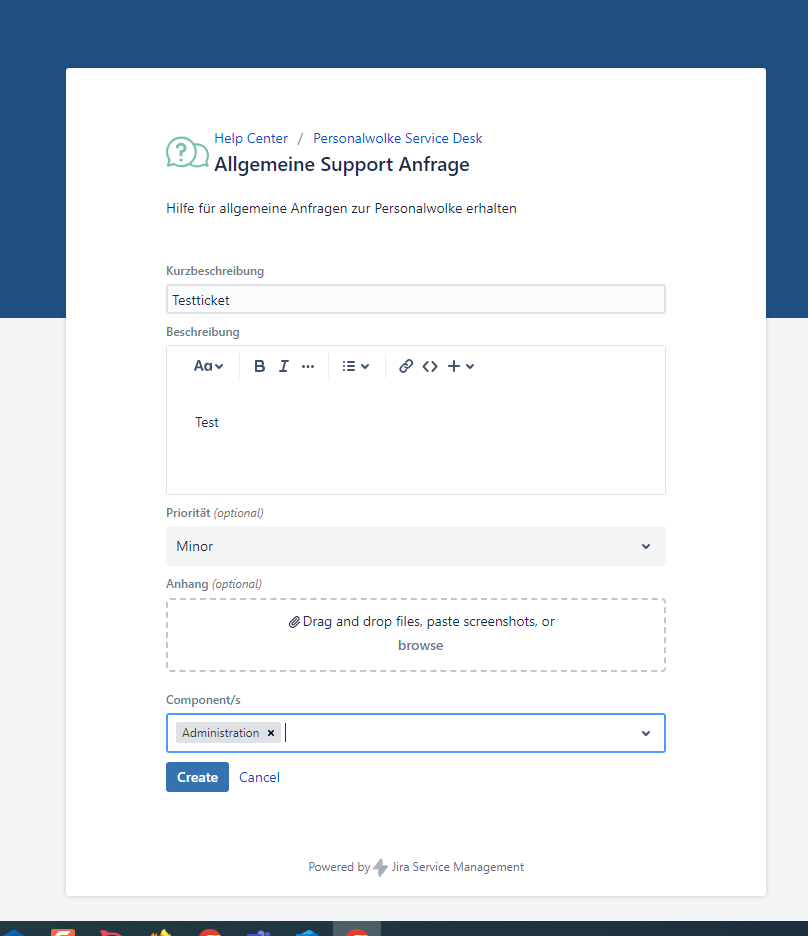Insert a link using the link icon
The width and height of the screenshot is (808, 936).
(406, 366)
